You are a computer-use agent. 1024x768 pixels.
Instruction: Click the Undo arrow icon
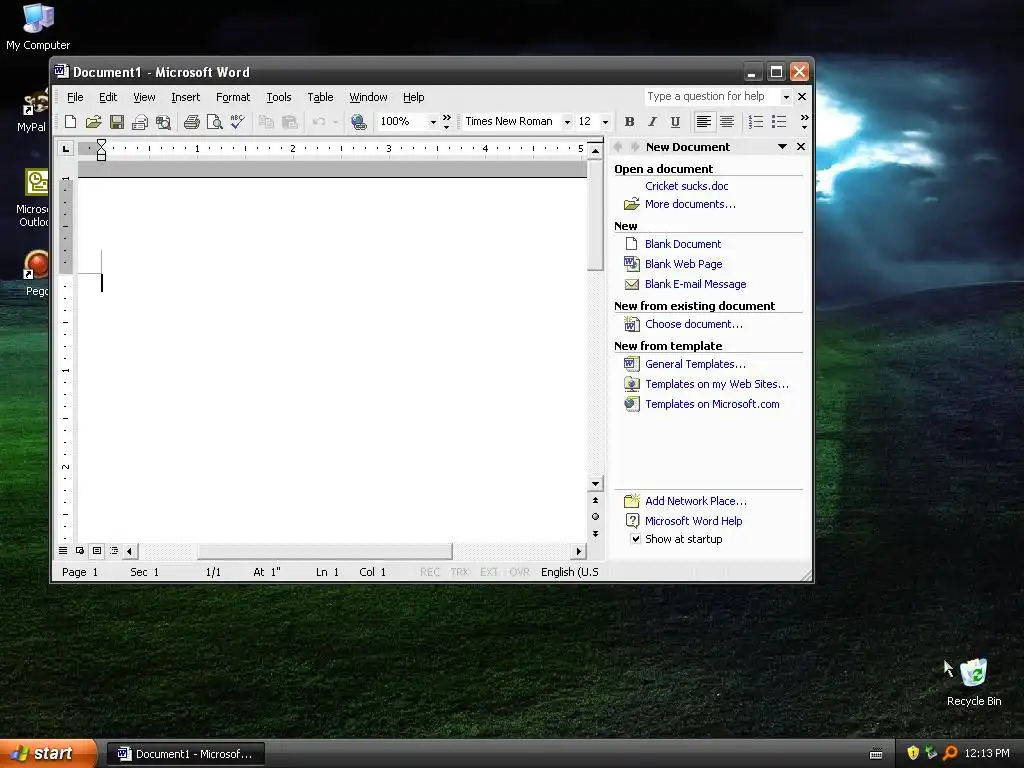tap(319, 121)
